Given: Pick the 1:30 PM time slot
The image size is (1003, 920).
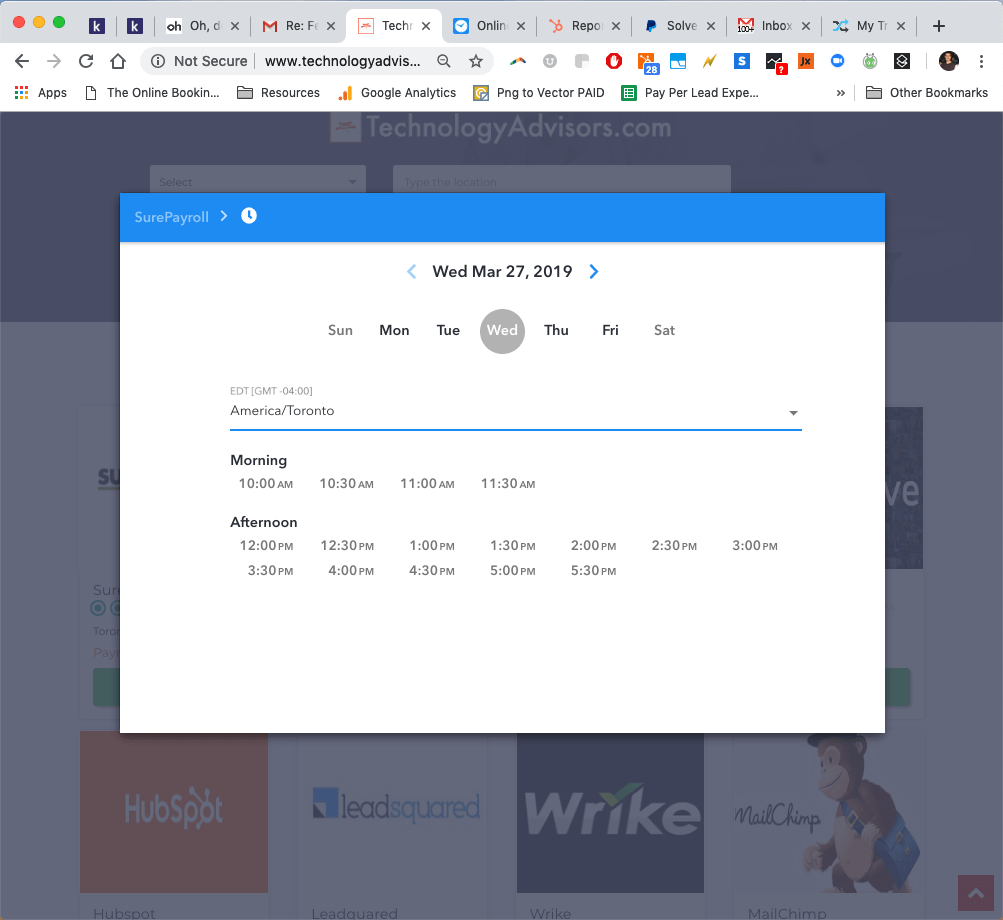Looking at the screenshot, I should [x=512, y=546].
